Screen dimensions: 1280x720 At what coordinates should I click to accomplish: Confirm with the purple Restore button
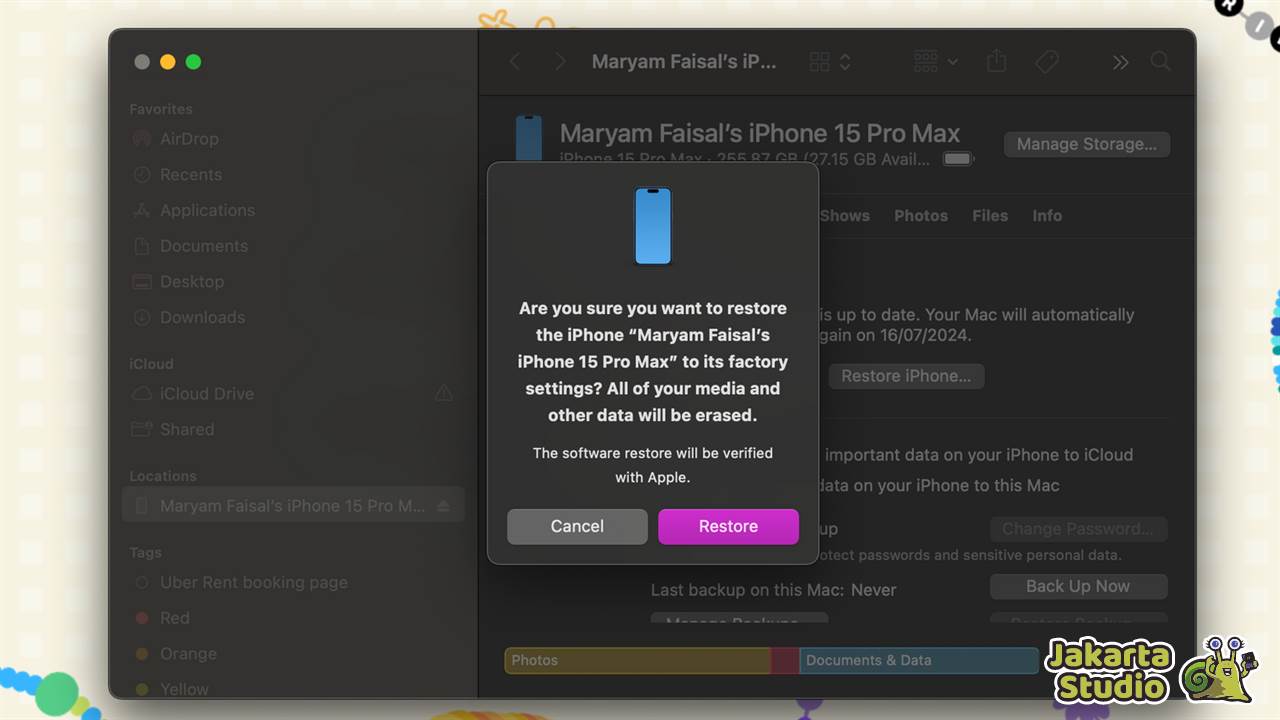tap(728, 526)
